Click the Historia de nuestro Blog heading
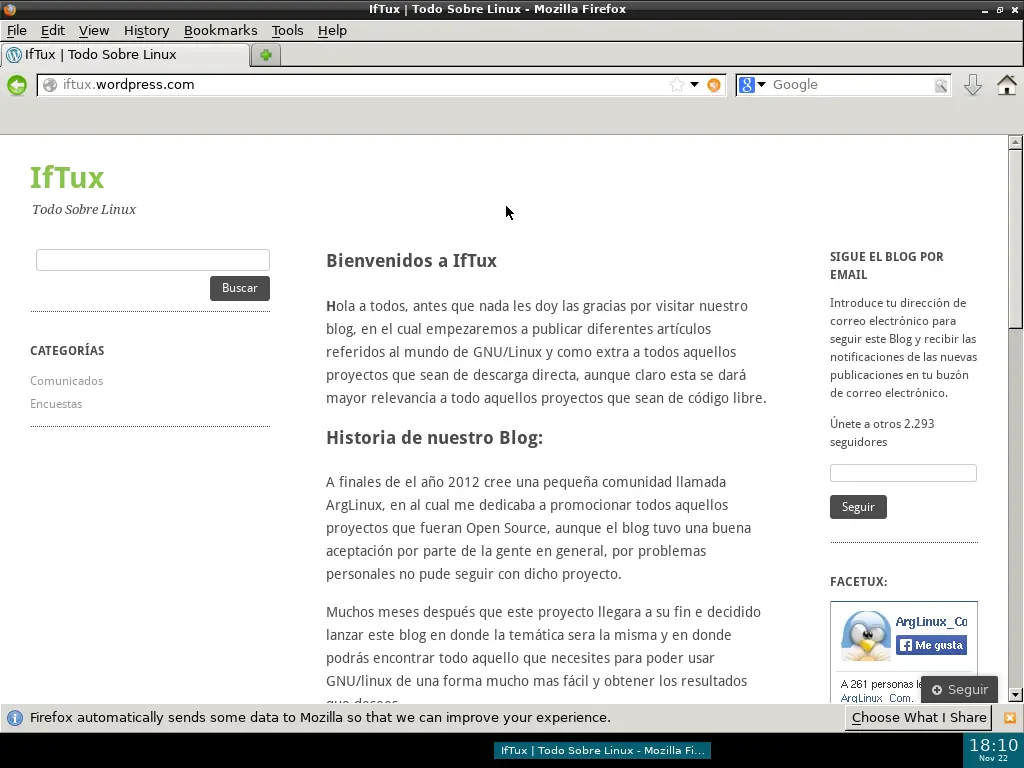The width and height of the screenshot is (1024, 768). [x=434, y=438]
